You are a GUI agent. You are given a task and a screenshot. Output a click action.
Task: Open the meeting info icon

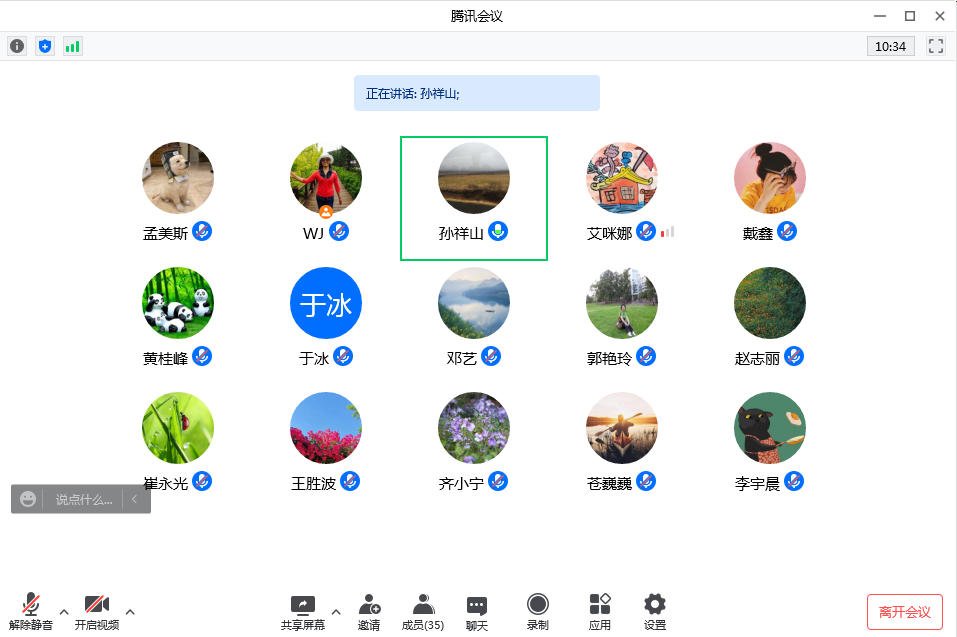[x=17, y=46]
